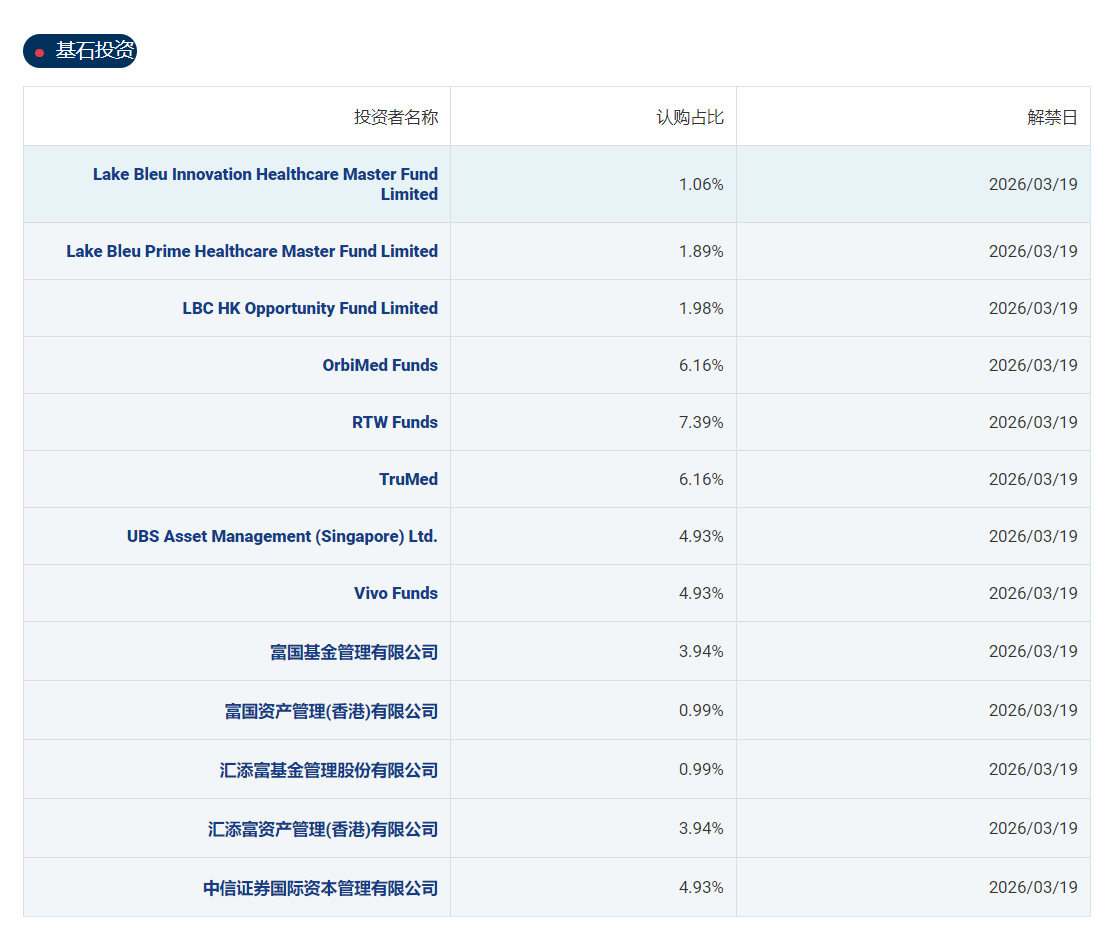Image resolution: width=1116 pixels, height=939 pixels.
Task: Click the 认购占比 column header
Action: pos(690,117)
